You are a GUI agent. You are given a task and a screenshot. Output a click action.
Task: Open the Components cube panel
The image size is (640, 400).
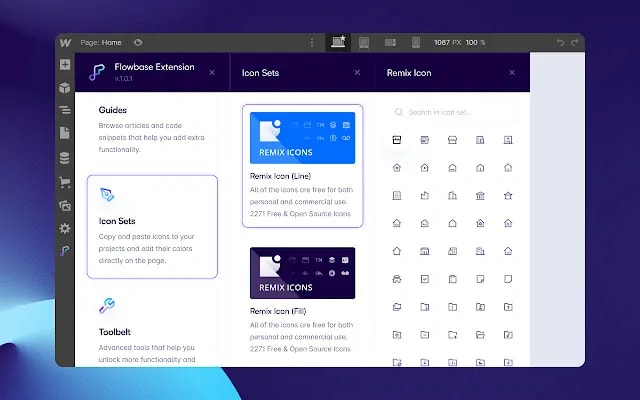65,88
